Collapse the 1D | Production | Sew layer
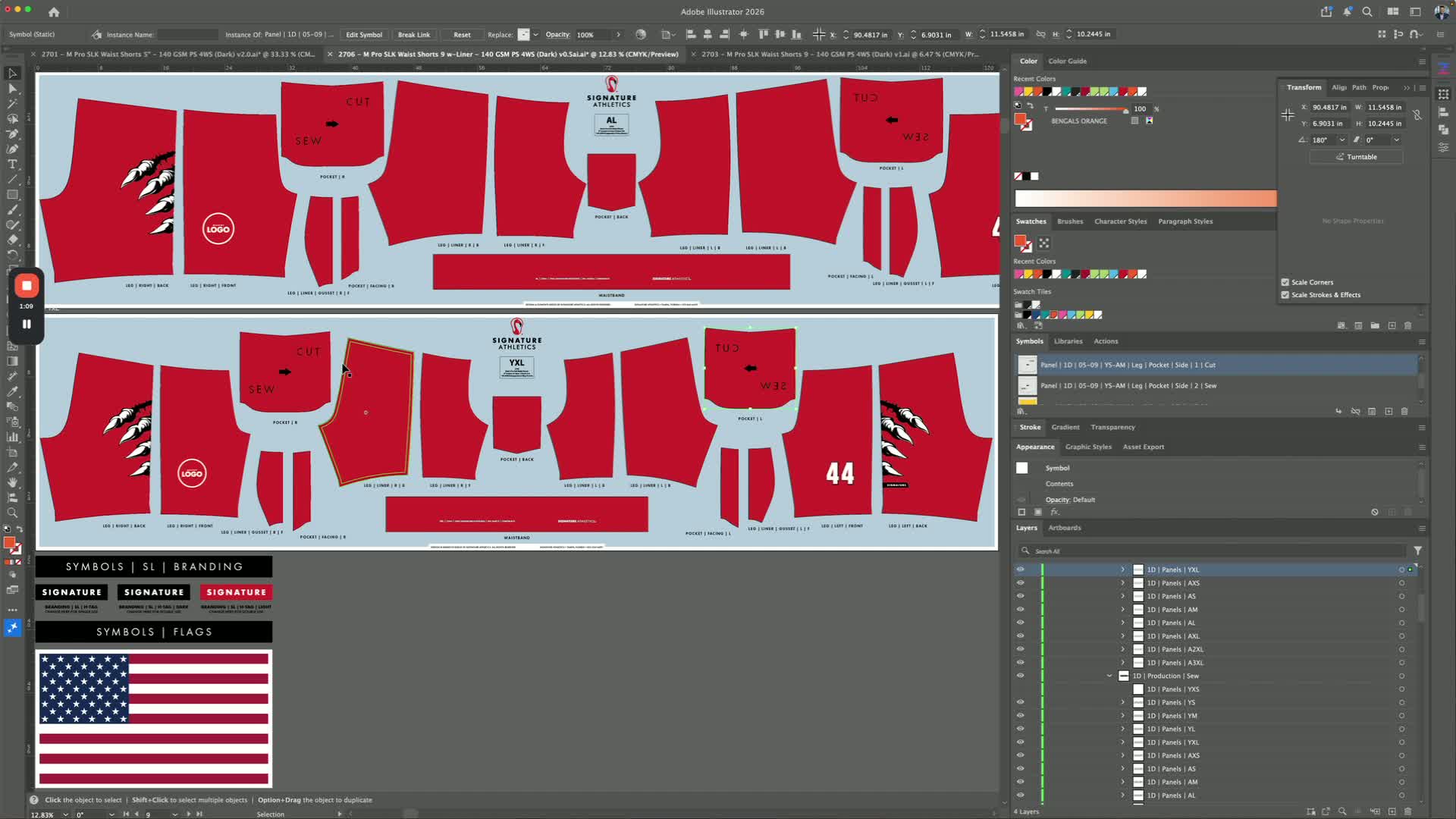The height and width of the screenshot is (819, 1456). (1109, 676)
